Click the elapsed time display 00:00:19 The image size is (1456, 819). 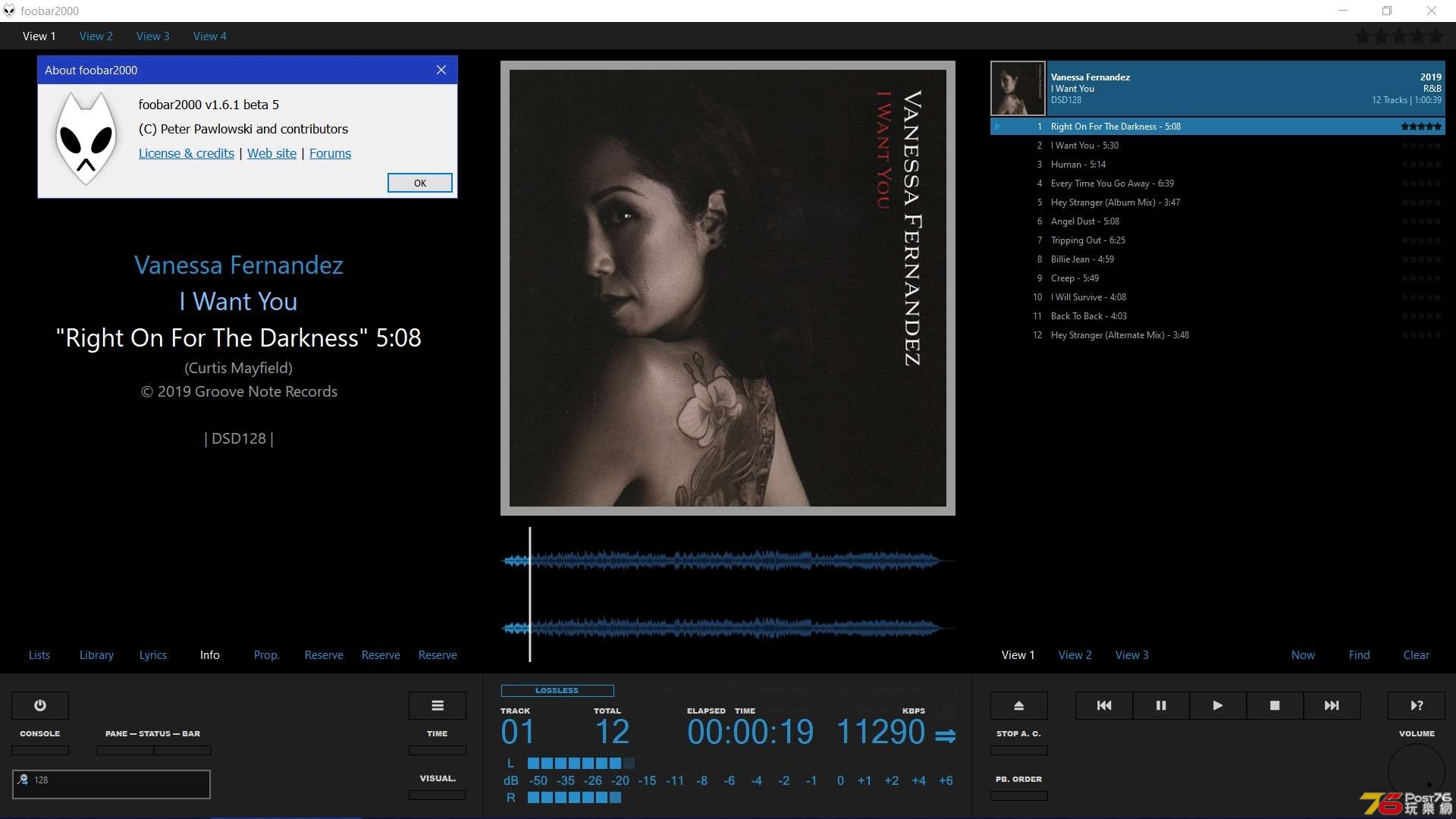[750, 733]
